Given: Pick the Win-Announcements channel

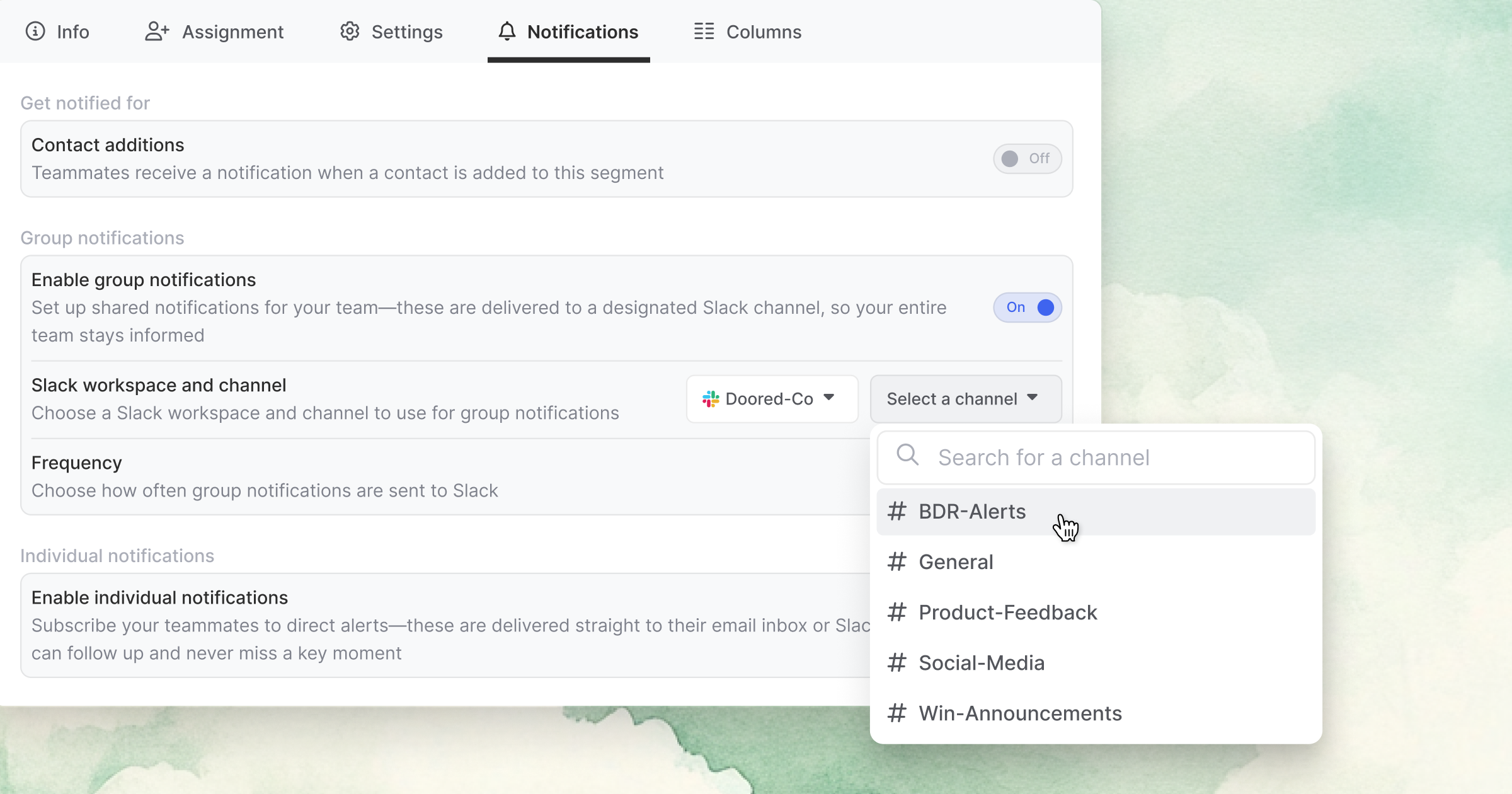Looking at the screenshot, I should (1020, 713).
